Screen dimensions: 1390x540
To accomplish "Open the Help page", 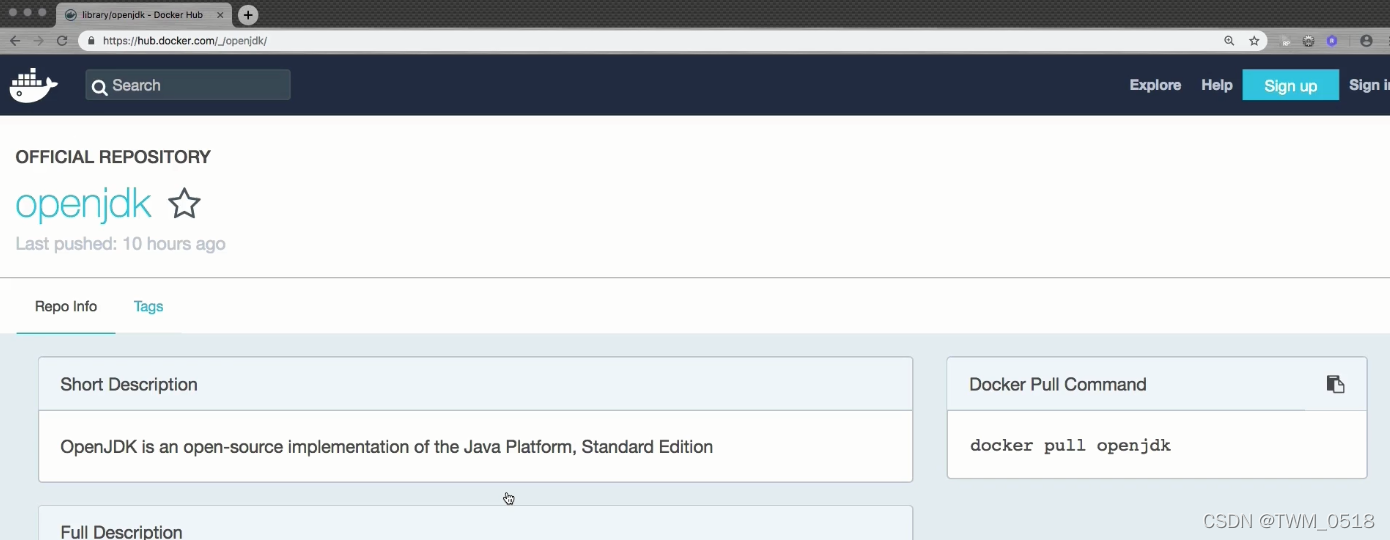I will [1216, 85].
